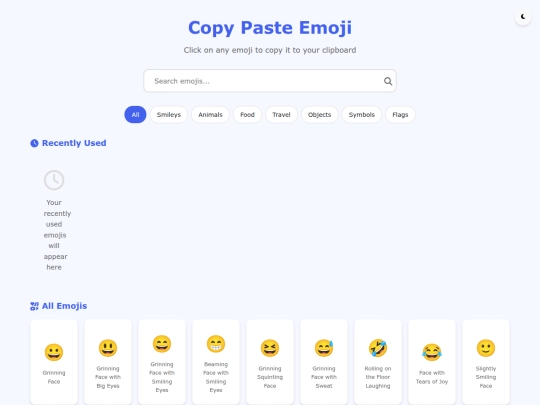
Task: Click the Recently Used heading text
Action: (x=74, y=143)
